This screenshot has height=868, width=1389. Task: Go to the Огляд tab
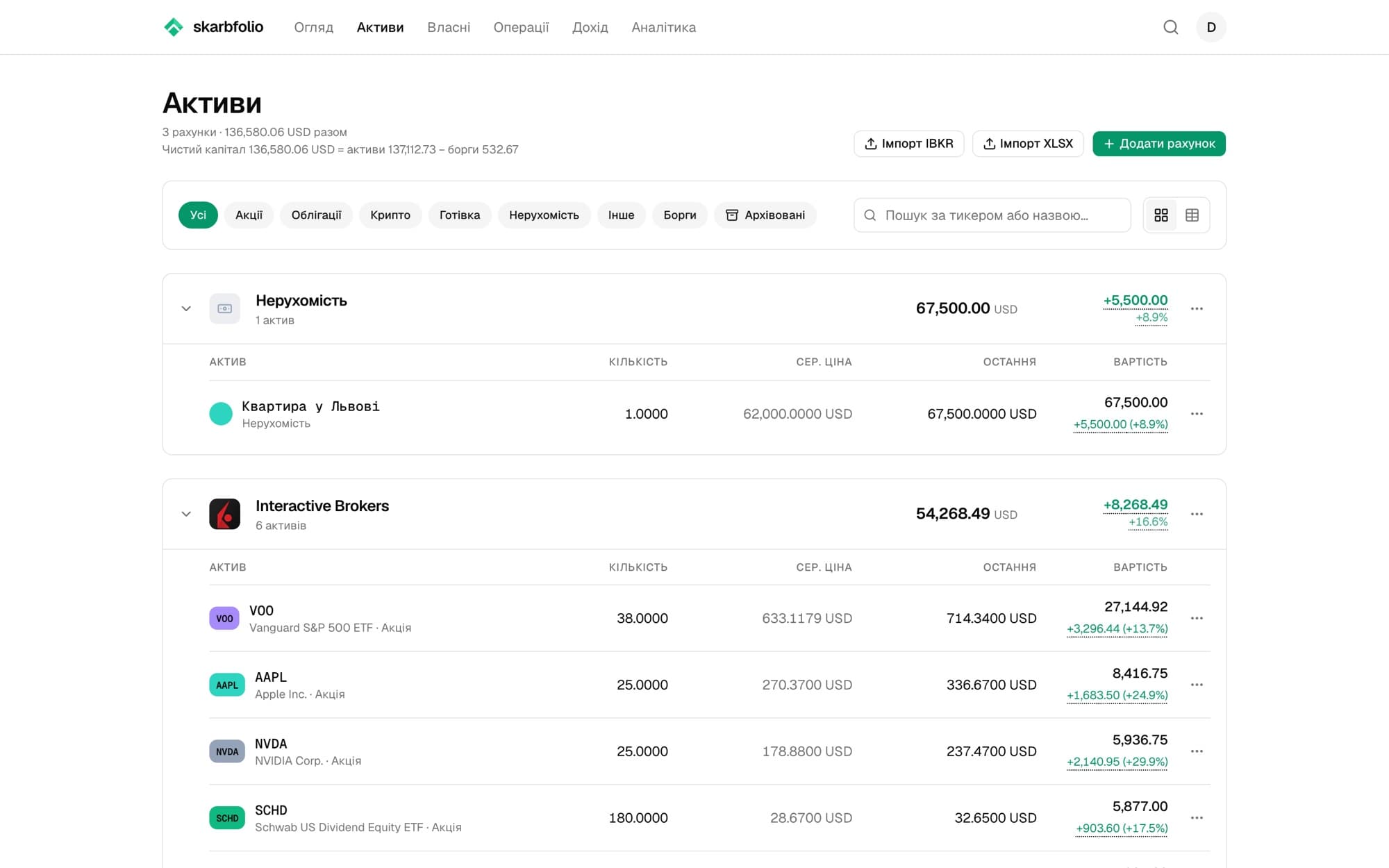tap(314, 27)
